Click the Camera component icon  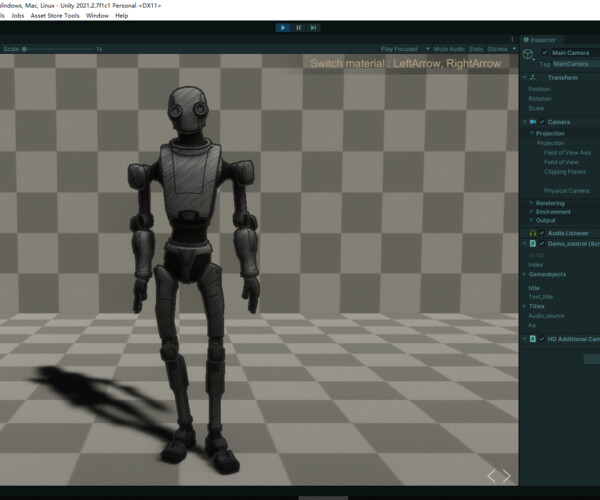533,122
